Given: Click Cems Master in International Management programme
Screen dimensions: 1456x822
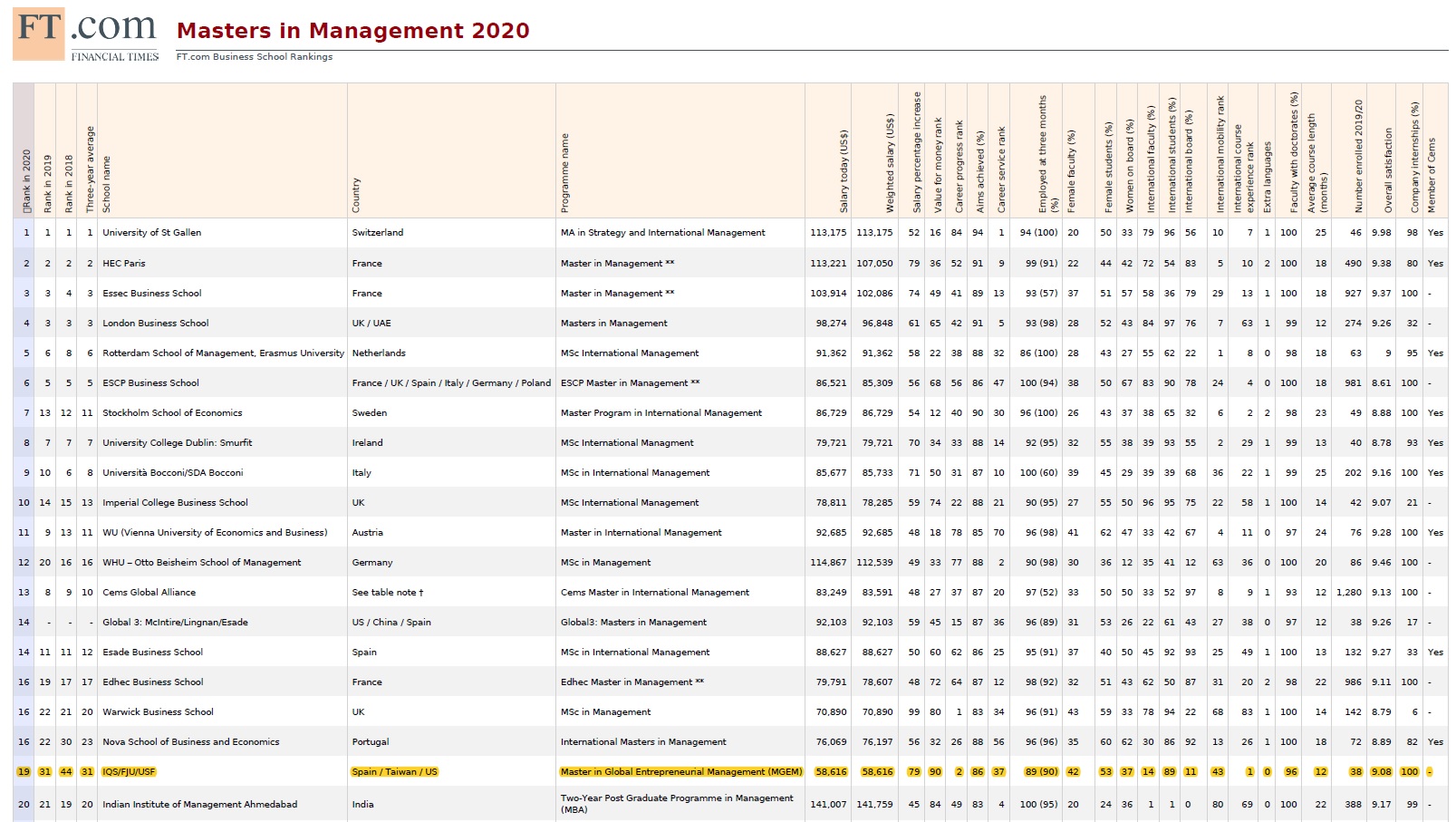Looking at the screenshot, I should click(x=655, y=593).
